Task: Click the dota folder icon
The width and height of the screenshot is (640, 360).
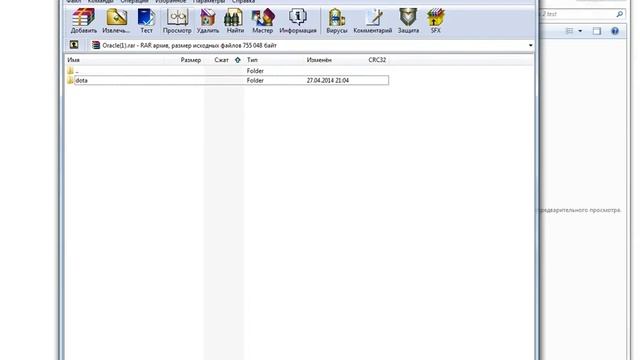Action: tap(70, 80)
